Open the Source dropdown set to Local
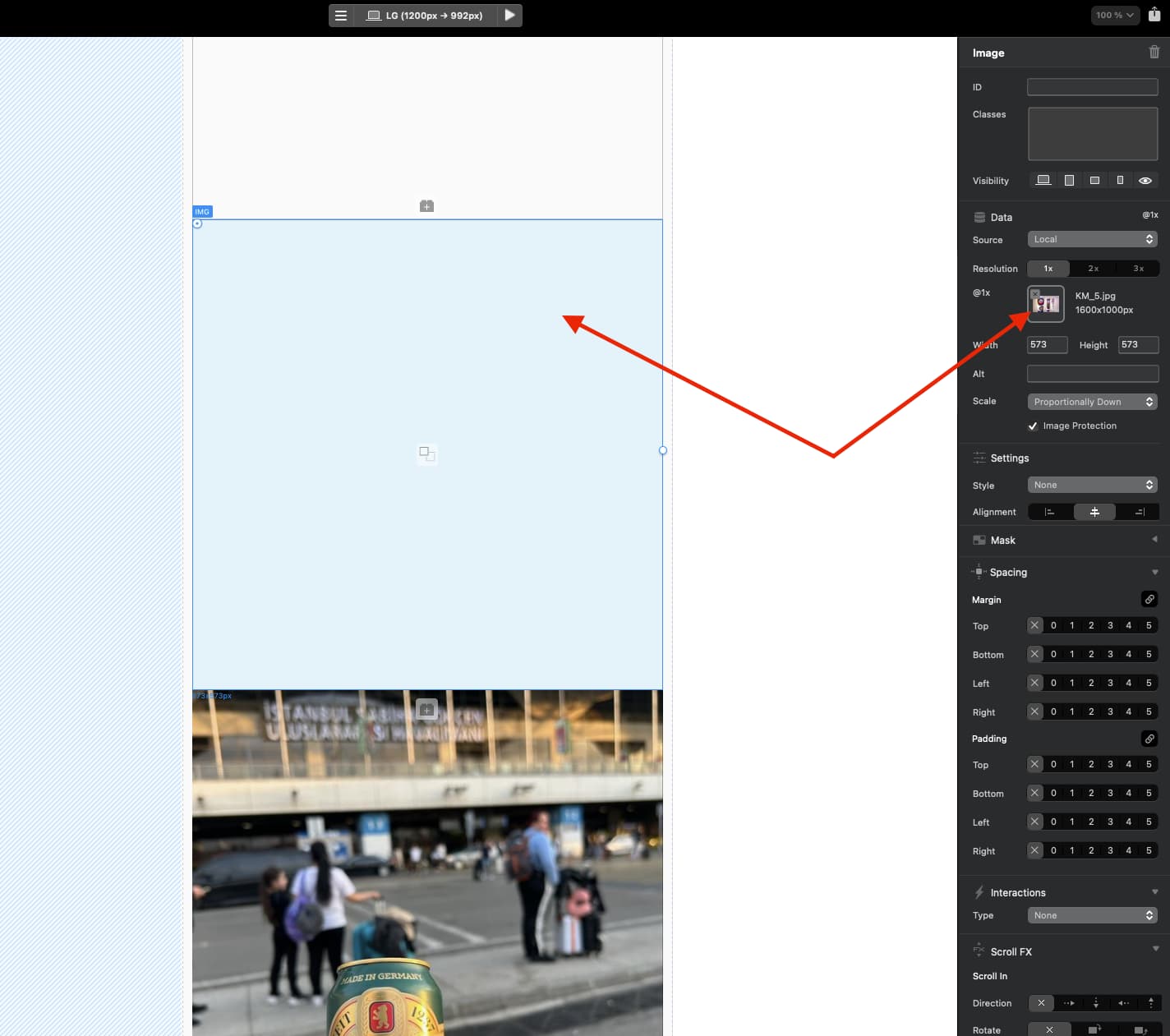Screen dimensions: 1170x1036 tap(1092, 240)
